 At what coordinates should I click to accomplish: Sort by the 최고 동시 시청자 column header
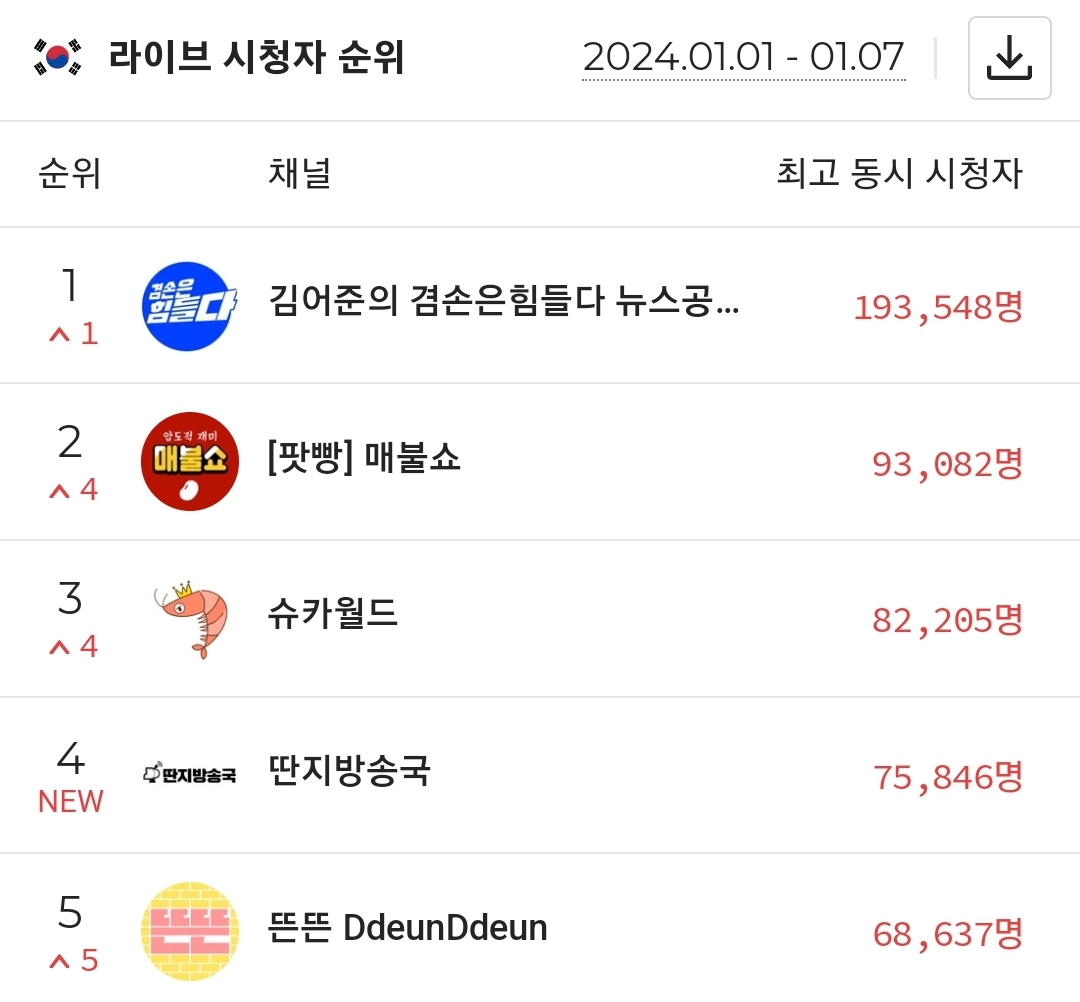(899, 174)
